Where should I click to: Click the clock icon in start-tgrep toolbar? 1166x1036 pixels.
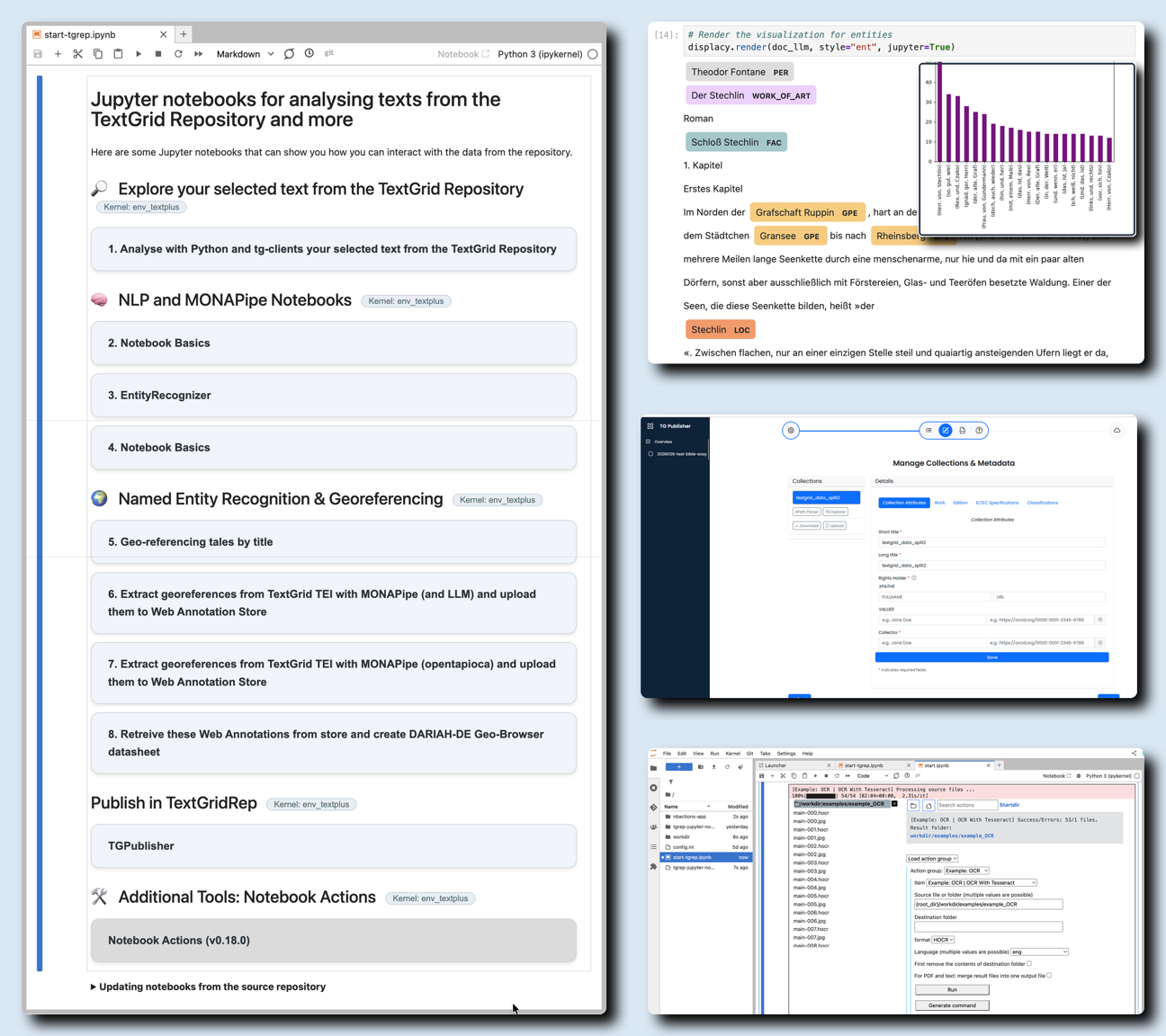(x=309, y=54)
